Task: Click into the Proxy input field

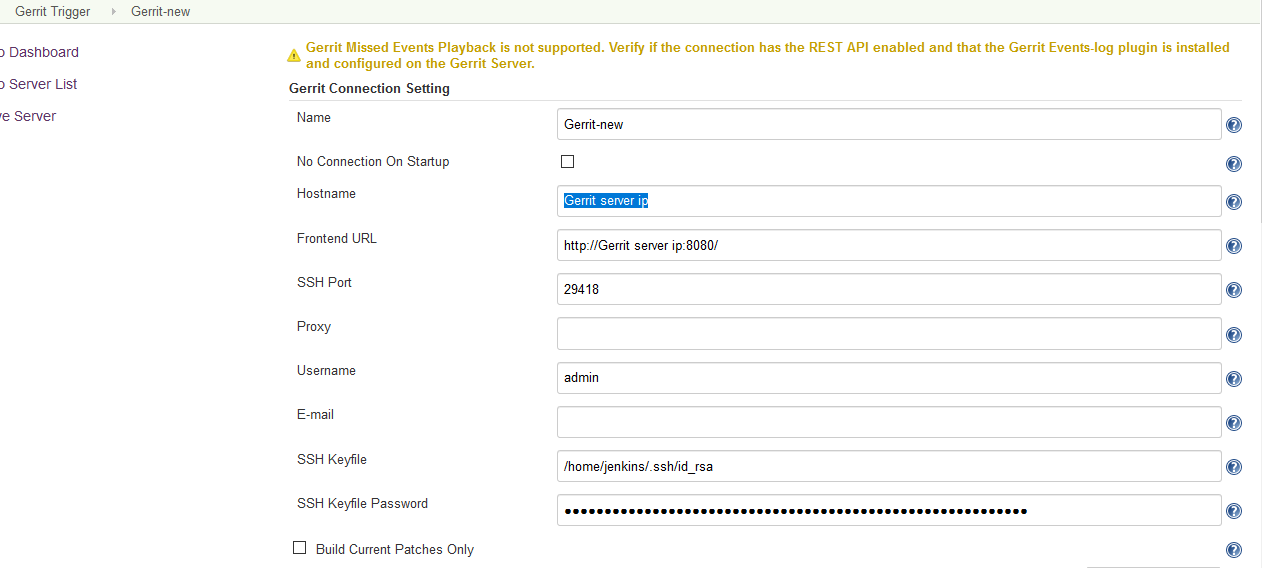Action: pos(888,333)
